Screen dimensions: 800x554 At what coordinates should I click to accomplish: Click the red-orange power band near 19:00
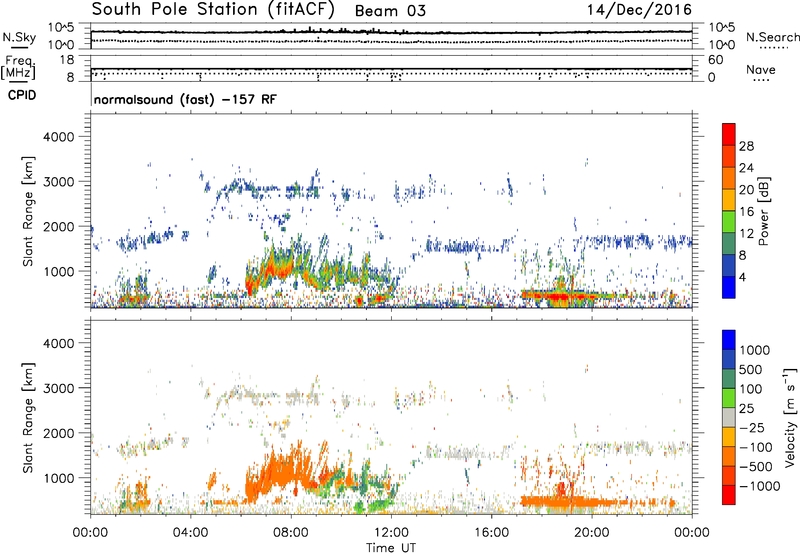coord(559,296)
